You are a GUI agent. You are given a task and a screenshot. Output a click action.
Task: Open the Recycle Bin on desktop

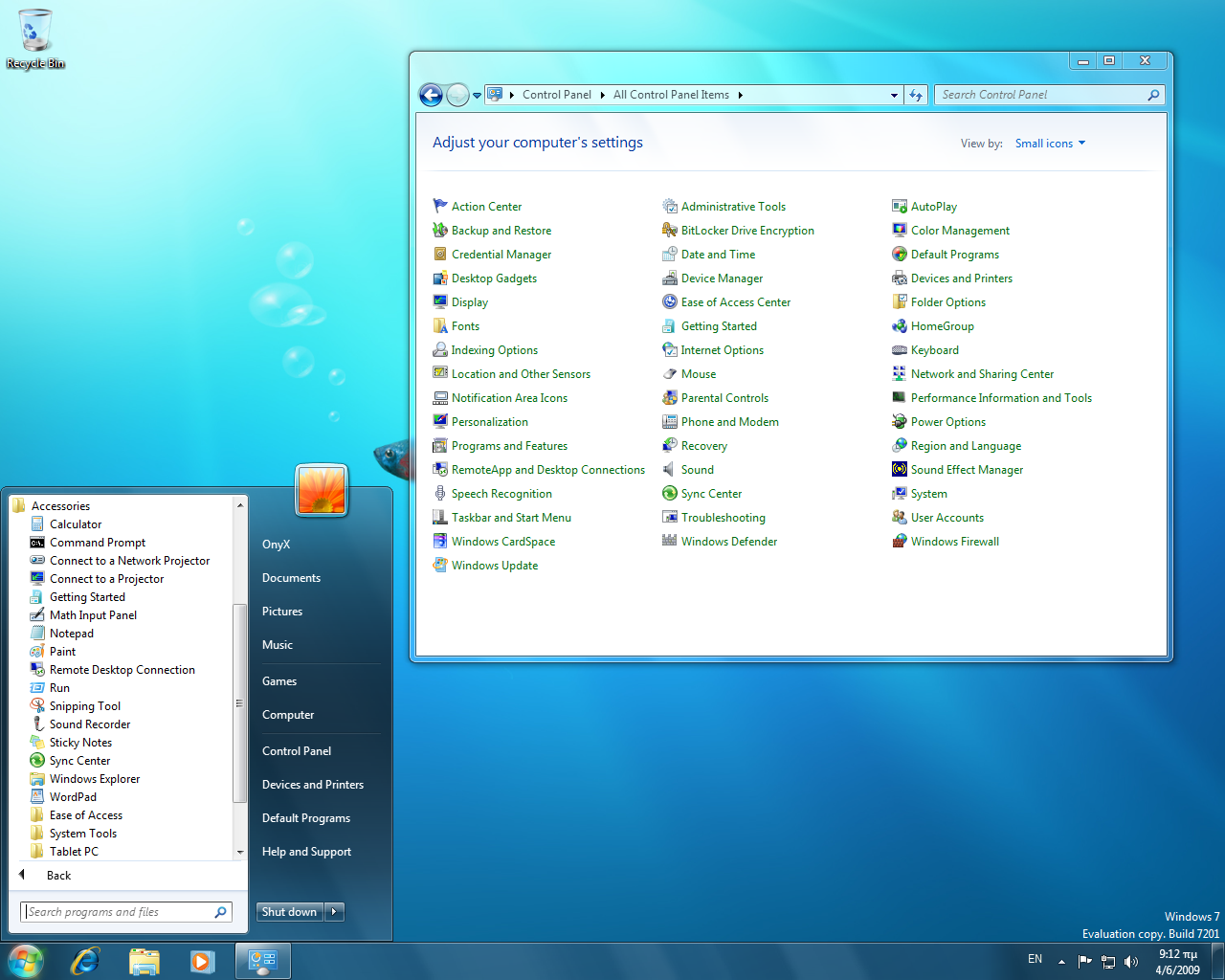[35, 39]
